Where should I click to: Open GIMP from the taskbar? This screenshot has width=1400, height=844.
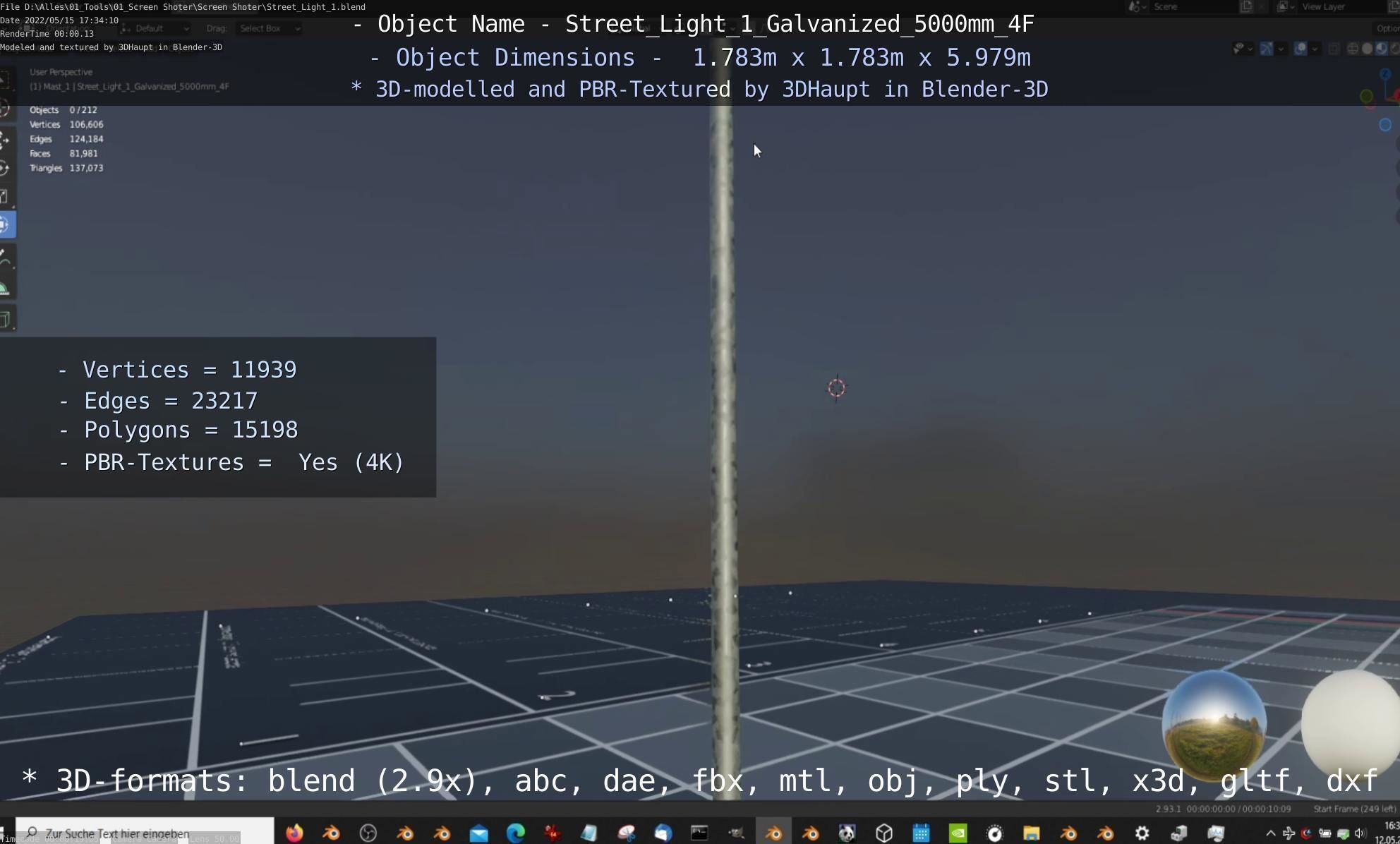(737, 833)
